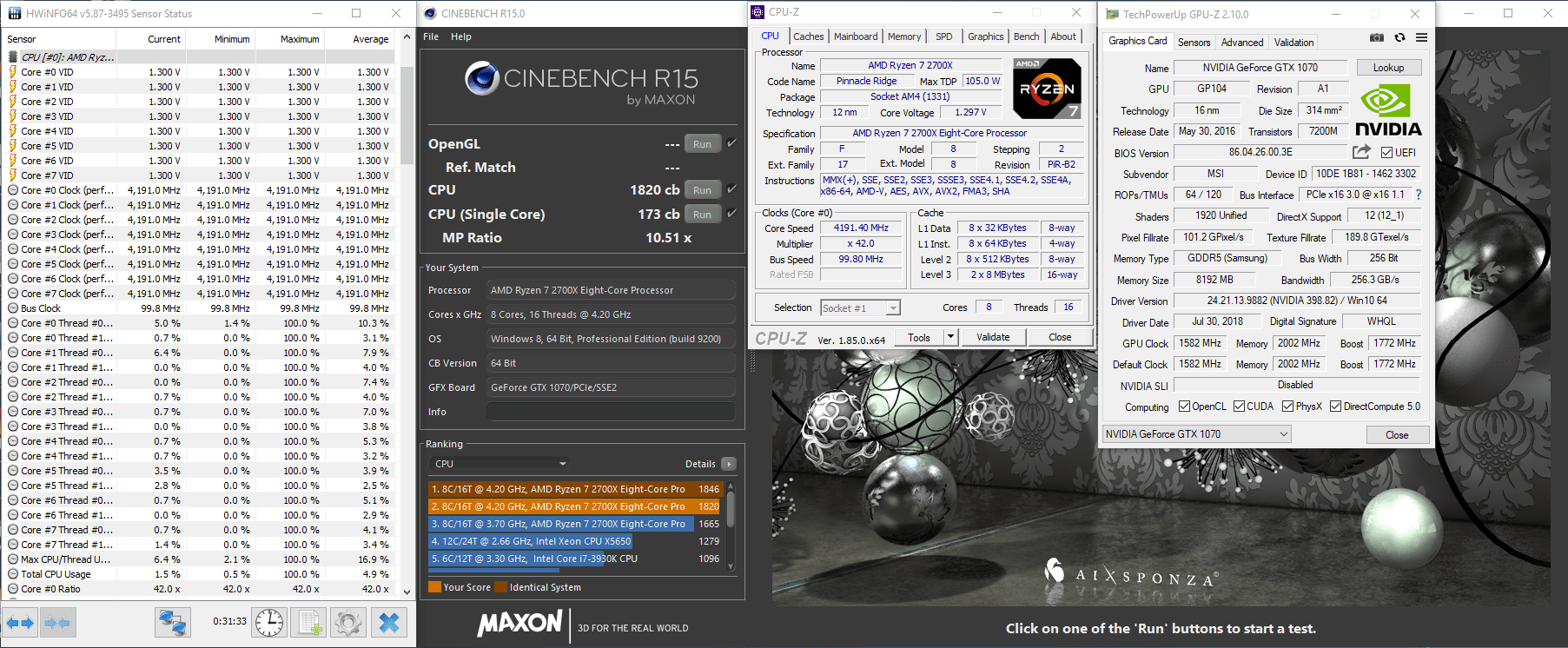Click Core #0 Clock sensor row icon

coord(13,190)
